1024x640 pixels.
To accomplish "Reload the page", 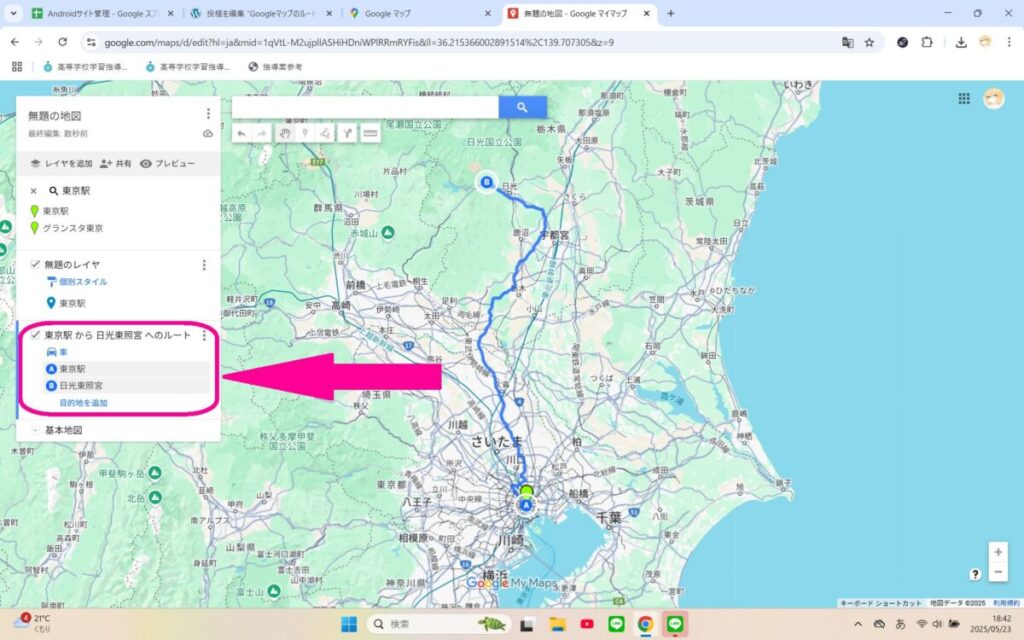I will coord(63,42).
